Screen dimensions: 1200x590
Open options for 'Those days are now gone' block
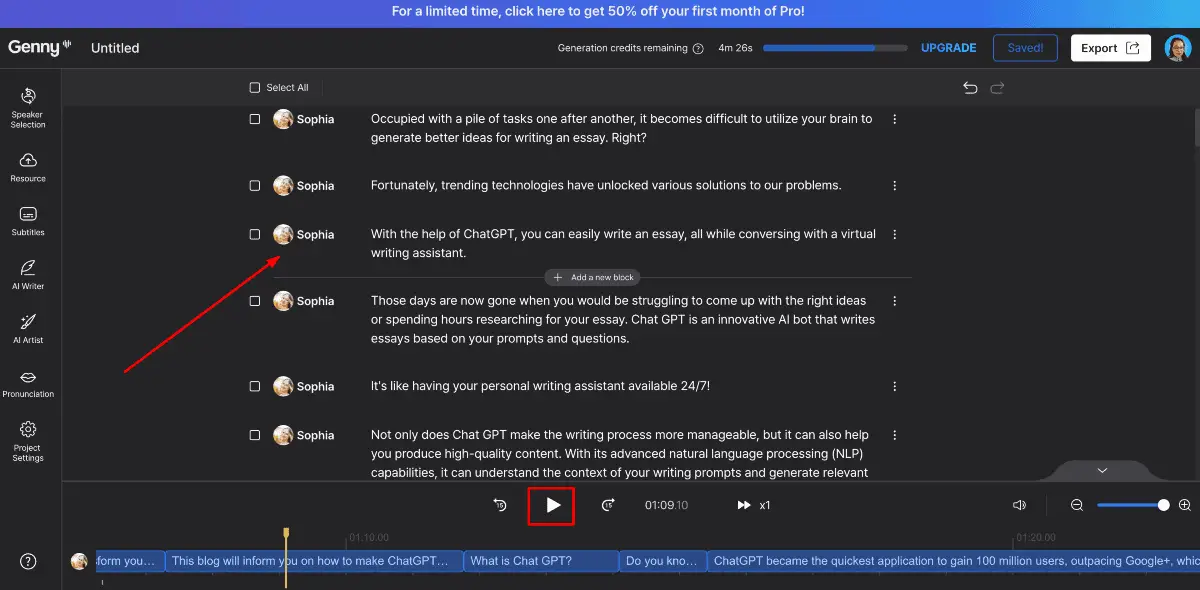pyautogui.click(x=895, y=301)
